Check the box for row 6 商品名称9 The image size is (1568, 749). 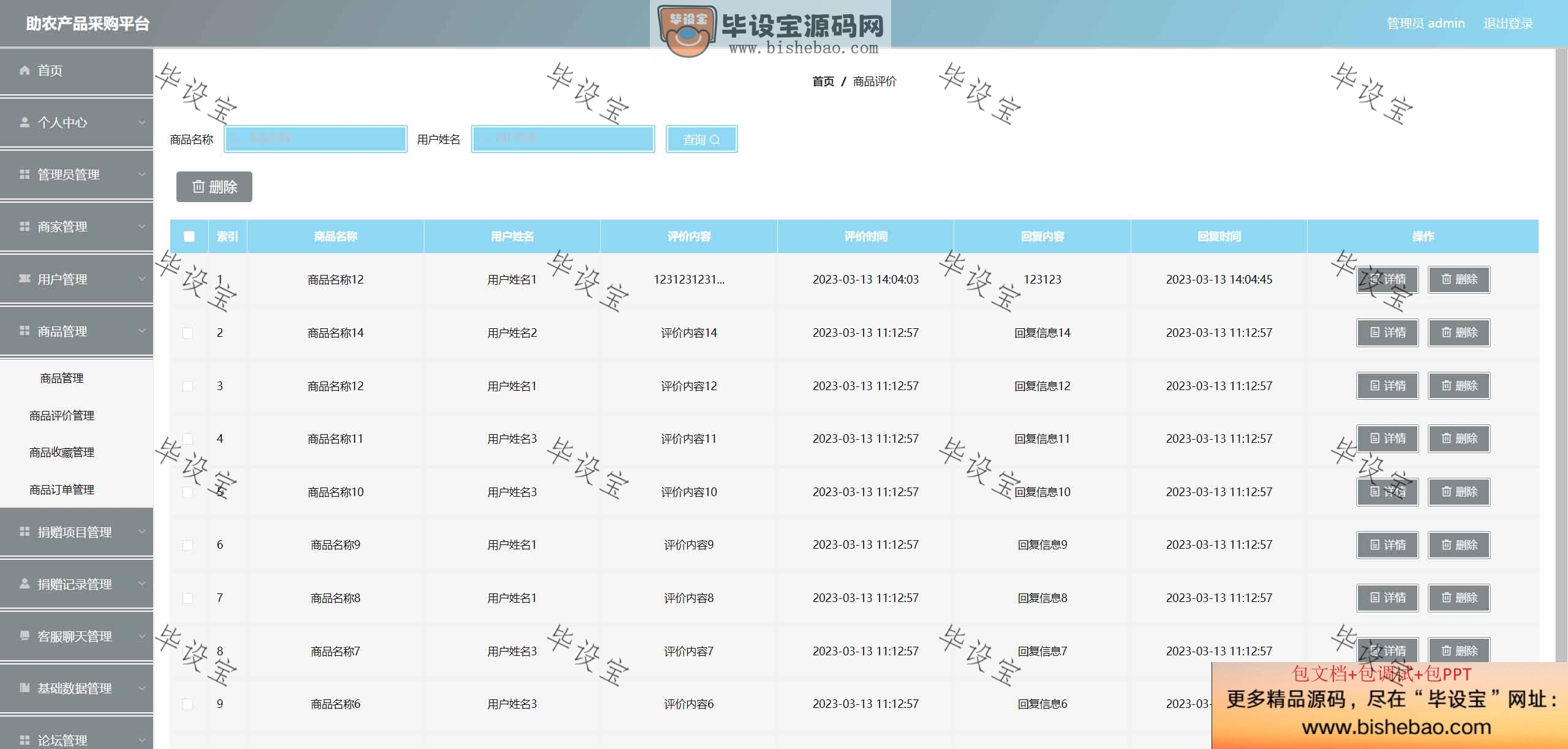click(x=188, y=545)
